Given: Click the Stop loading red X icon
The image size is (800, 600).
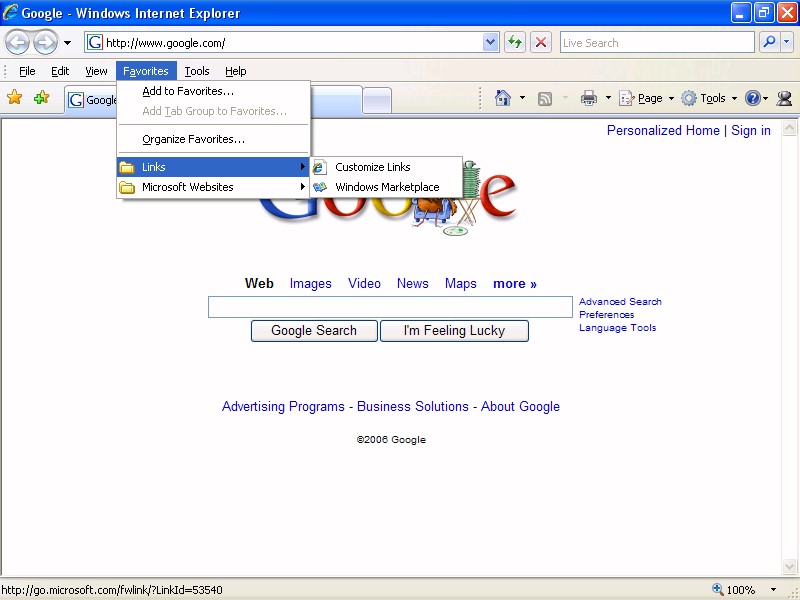Looking at the screenshot, I should (x=541, y=42).
